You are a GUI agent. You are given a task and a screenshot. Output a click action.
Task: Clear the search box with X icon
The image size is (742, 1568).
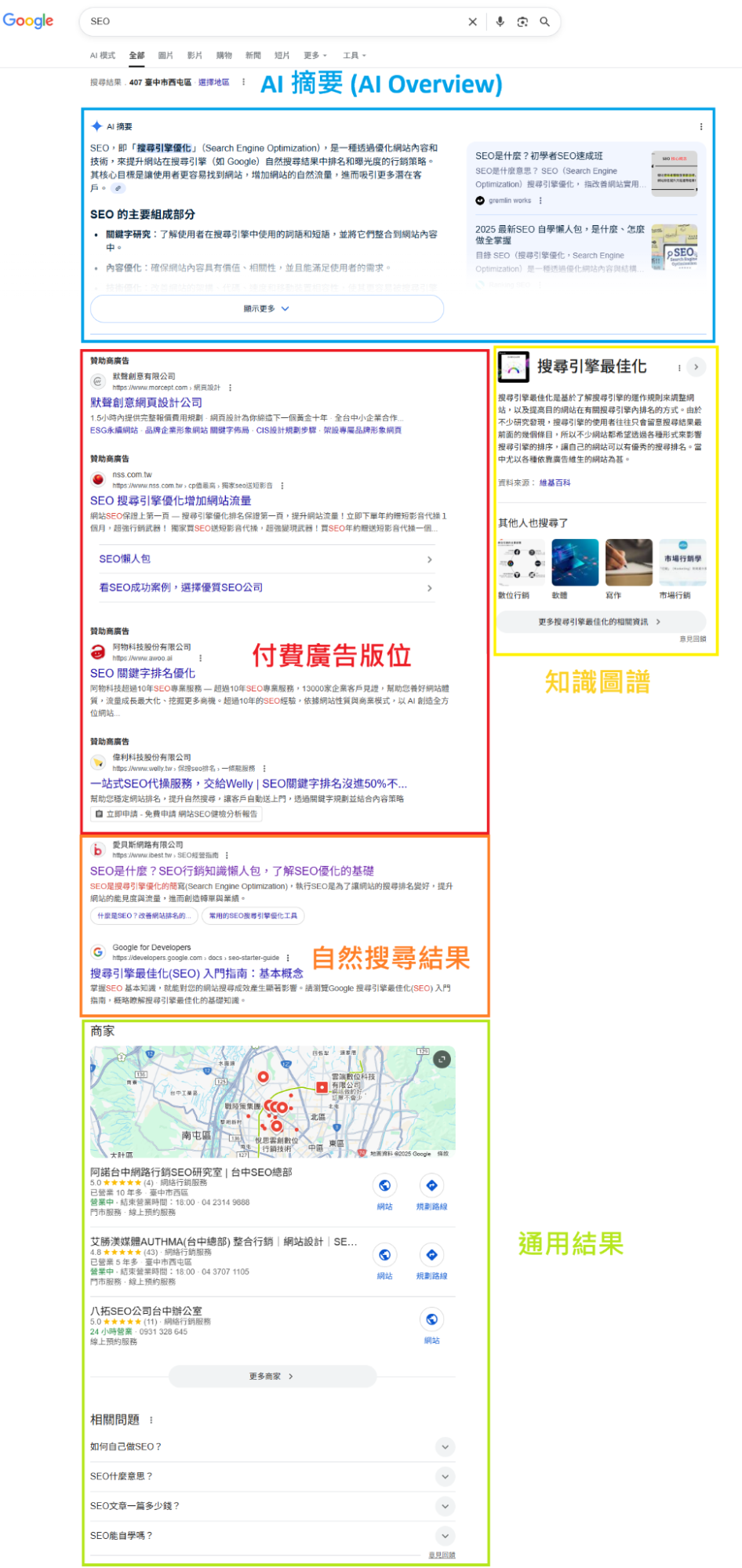pos(472,22)
